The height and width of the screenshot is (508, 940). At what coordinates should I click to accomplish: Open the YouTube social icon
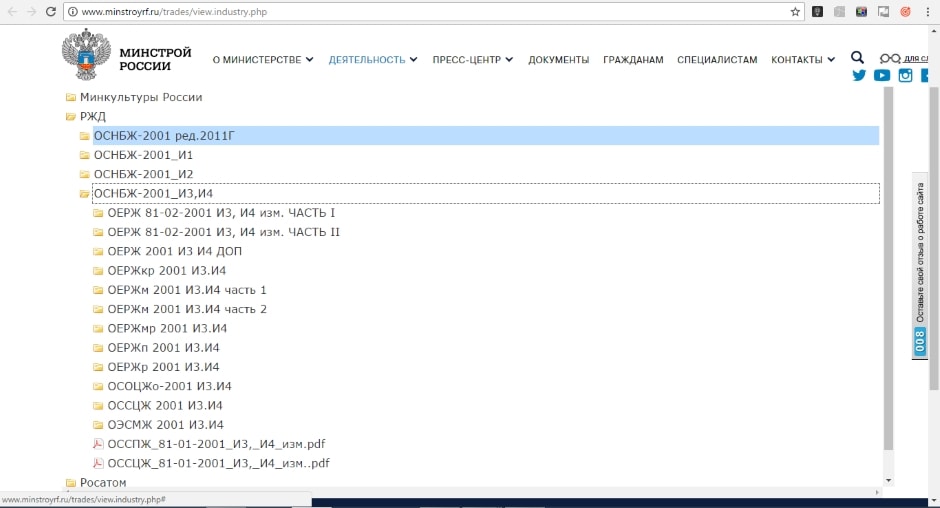(x=882, y=76)
